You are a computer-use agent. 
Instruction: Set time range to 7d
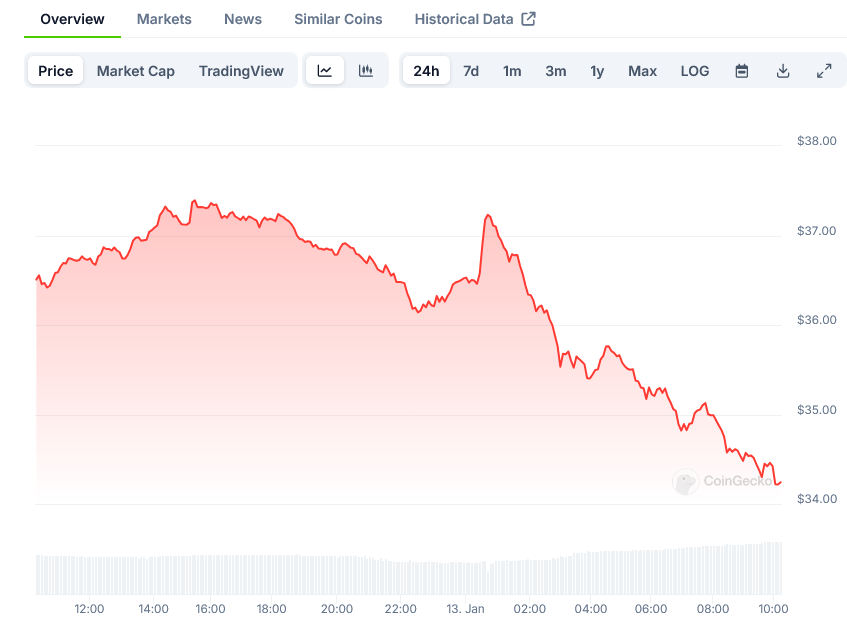[x=471, y=71]
